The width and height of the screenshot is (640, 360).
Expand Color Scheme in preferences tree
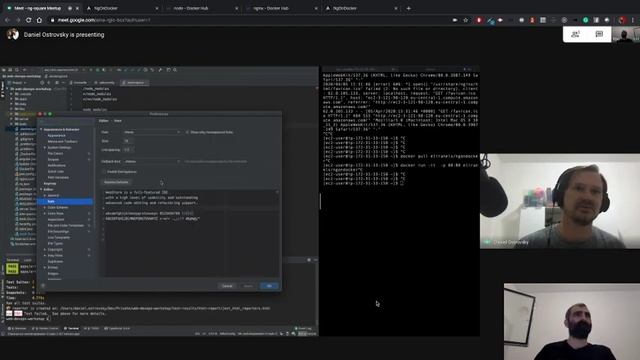[45, 207]
